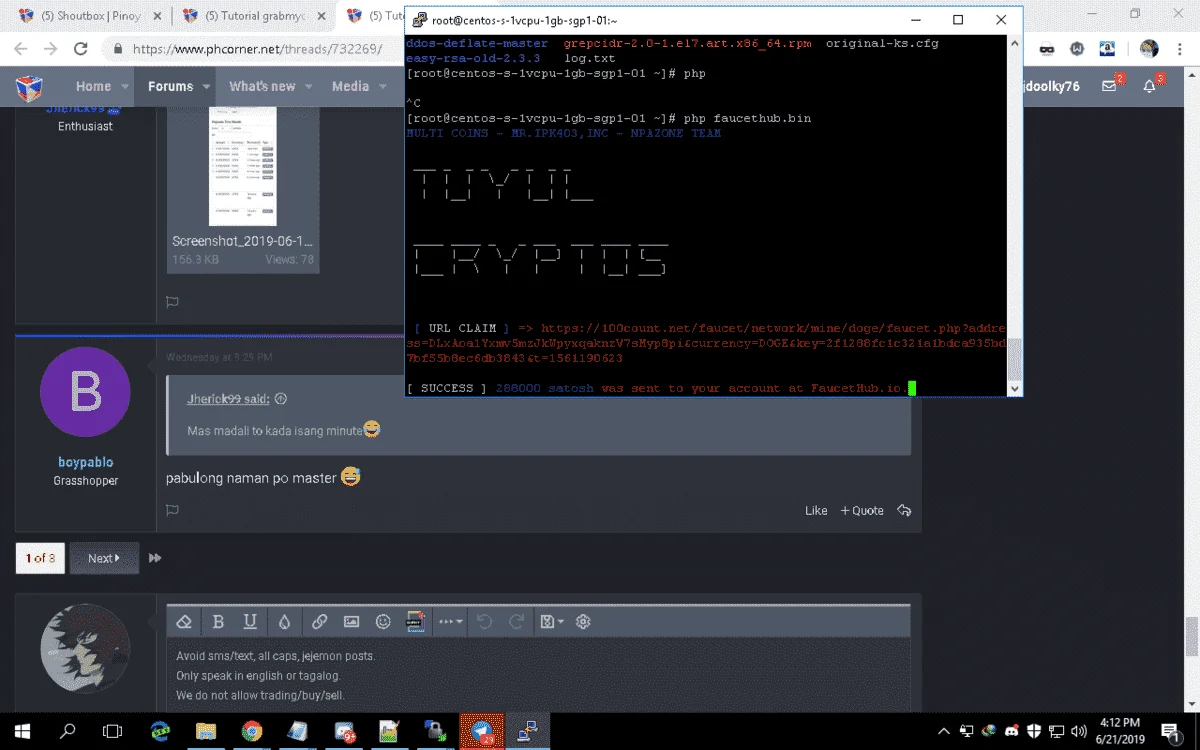The image size is (1200, 750).
Task: Open the 1 of 8 page selector
Action: (40, 558)
